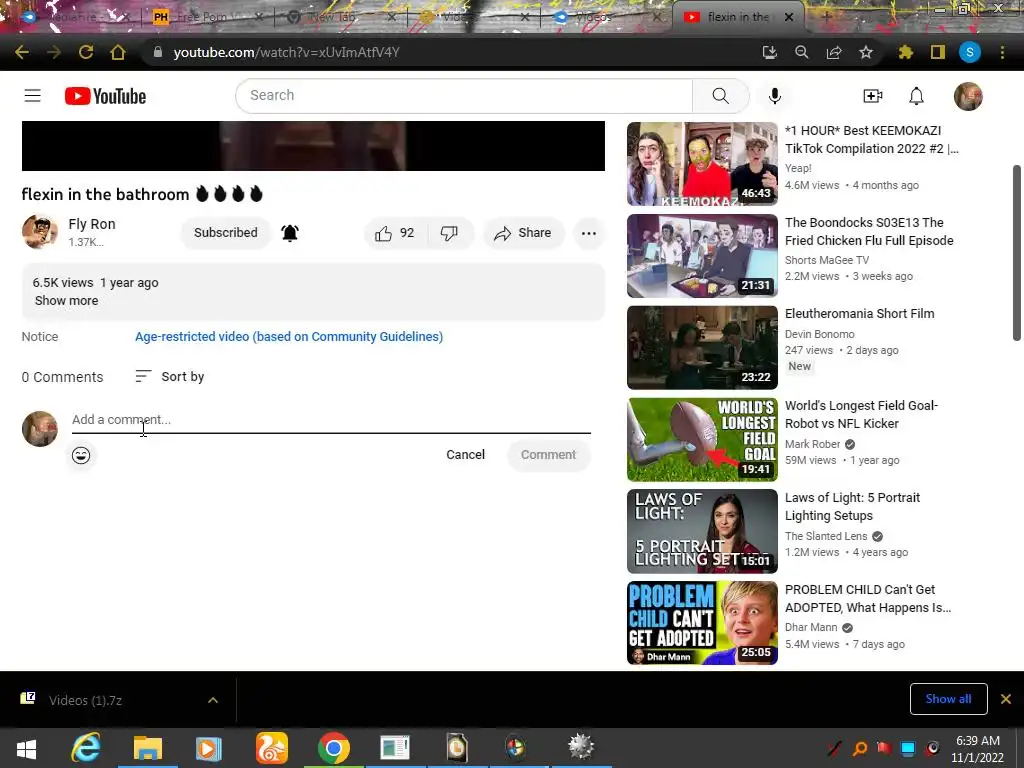
Task: Open the YouTube account avatar menu
Action: pyautogui.click(x=968, y=96)
